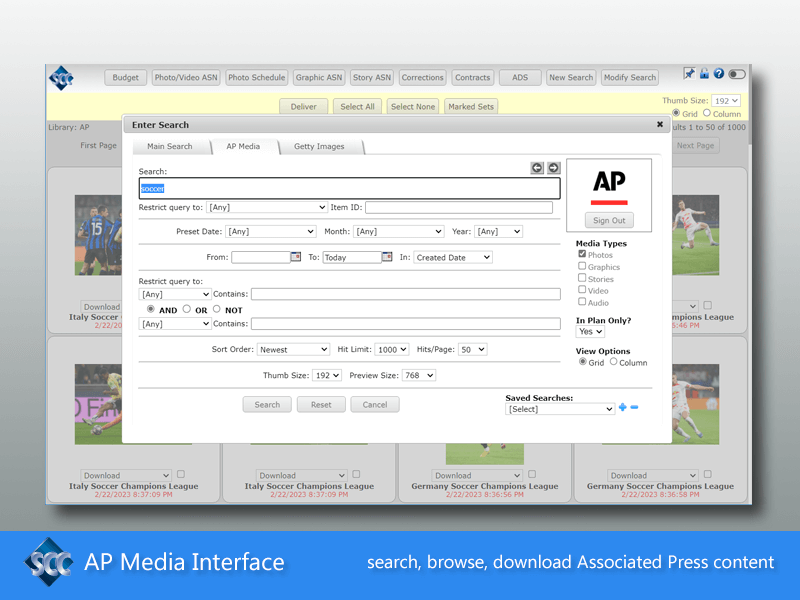Open the first Restrict query to dropdown

coord(267,207)
